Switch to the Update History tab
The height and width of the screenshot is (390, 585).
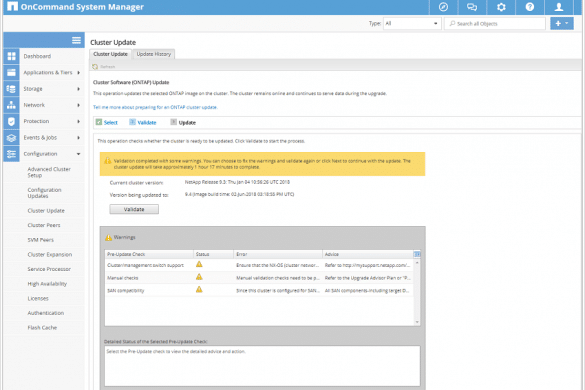click(154, 54)
